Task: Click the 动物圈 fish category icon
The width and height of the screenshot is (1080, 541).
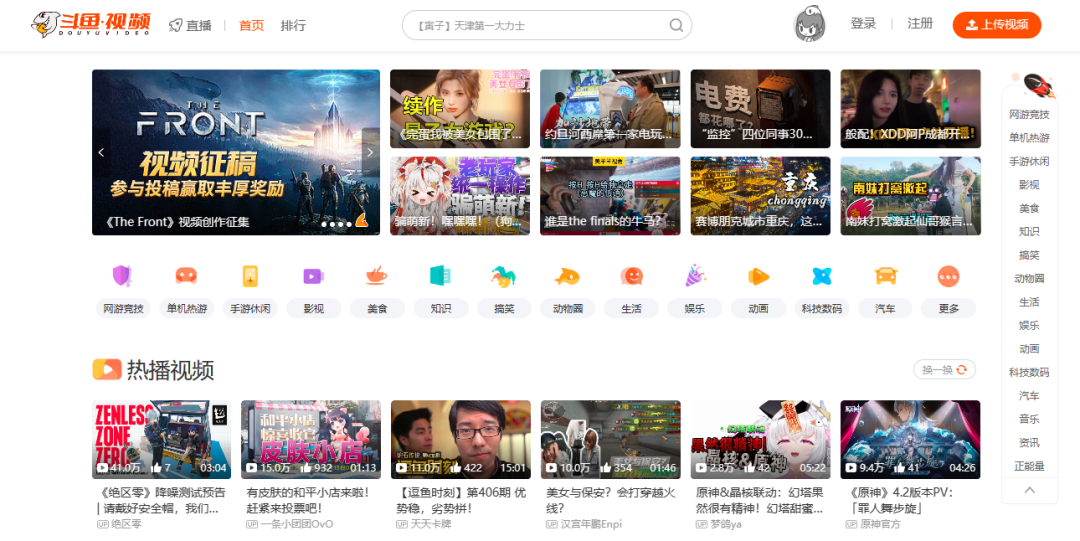Action: tap(568, 276)
